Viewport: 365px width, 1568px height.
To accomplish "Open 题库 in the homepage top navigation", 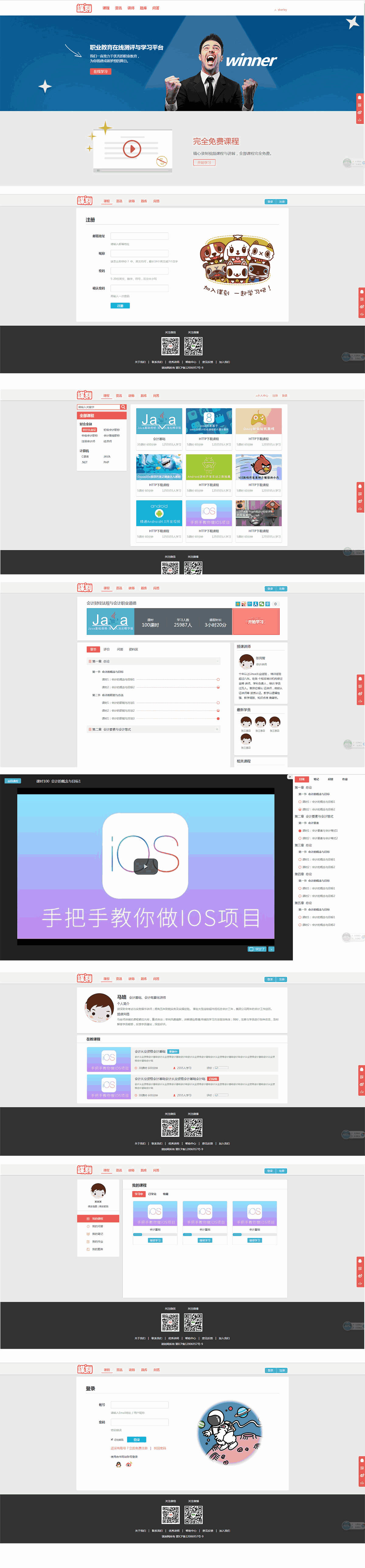I will tap(143, 8).
